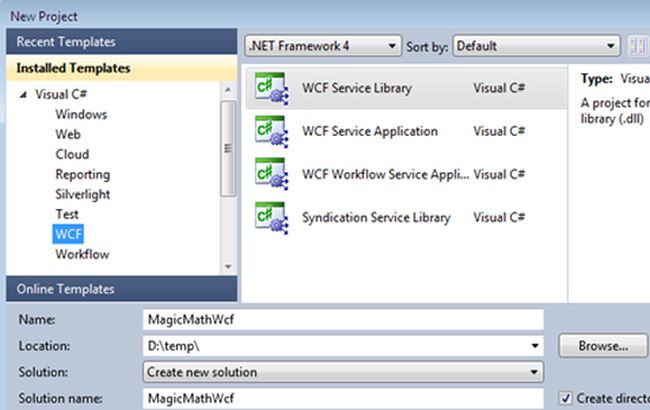Select the WCF template category
The width and height of the screenshot is (650, 410).
pos(68,234)
